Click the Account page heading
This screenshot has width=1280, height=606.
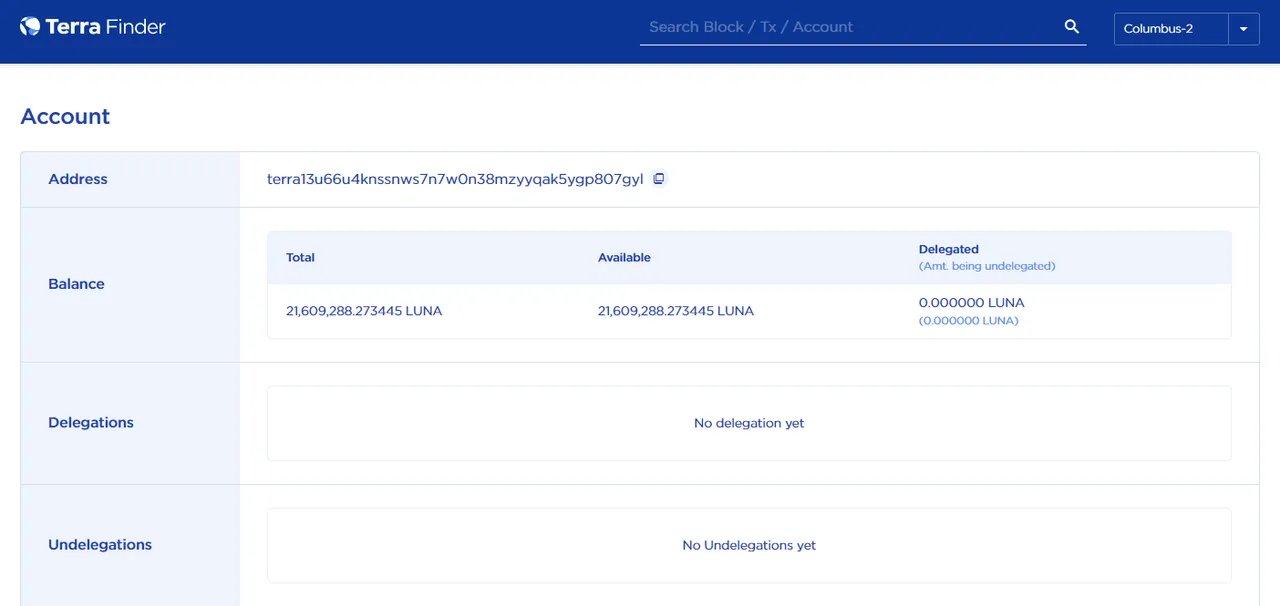pyautogui.click(x=65, y=116)
